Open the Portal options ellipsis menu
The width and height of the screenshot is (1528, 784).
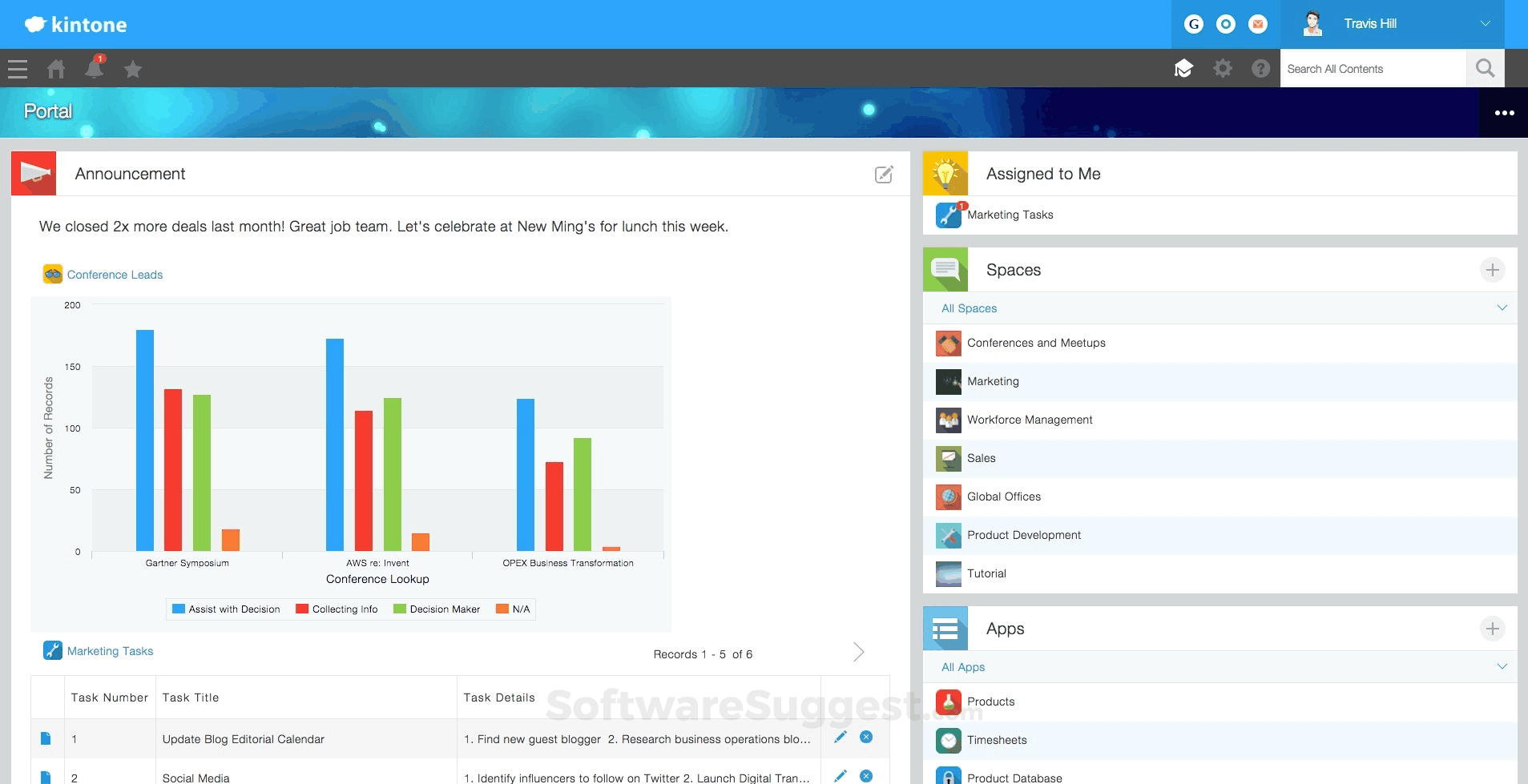(x=1504, y=112)
